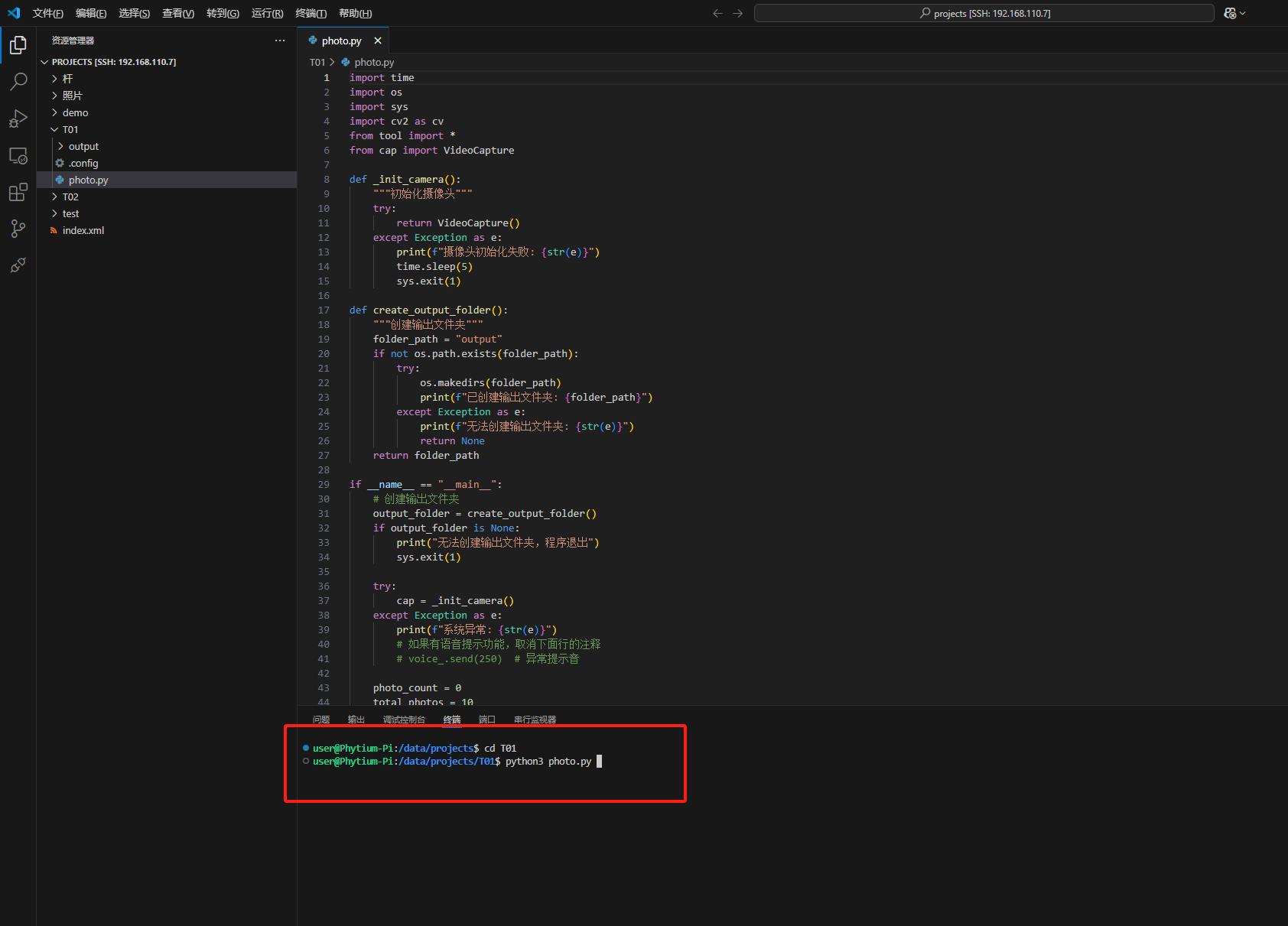Expand the output folder
This screenshot has height=926, width=1288.
pyautogui.click(x=83, y=146)
